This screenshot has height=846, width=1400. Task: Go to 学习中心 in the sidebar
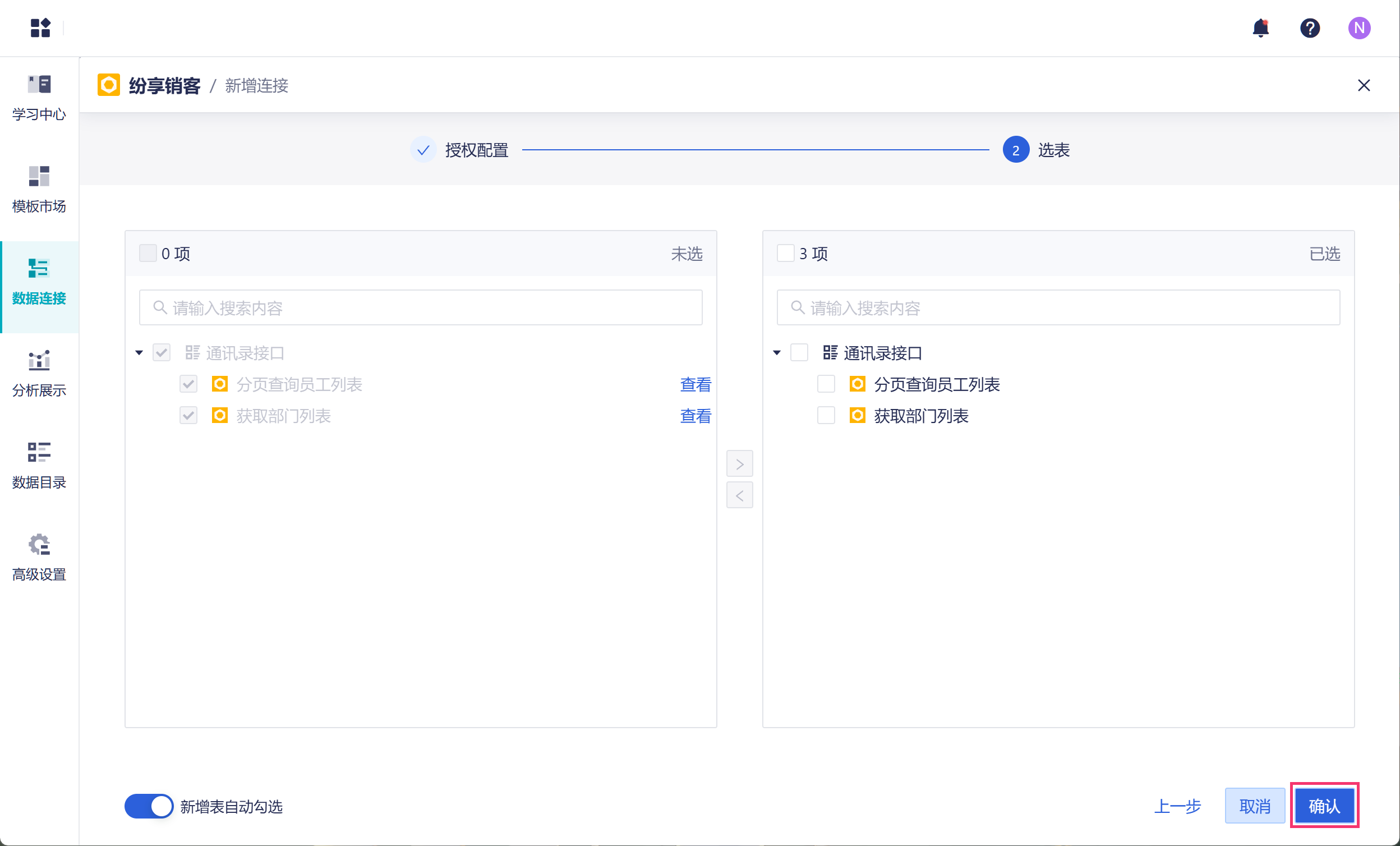pyautogui.click(x=39, y=97)
